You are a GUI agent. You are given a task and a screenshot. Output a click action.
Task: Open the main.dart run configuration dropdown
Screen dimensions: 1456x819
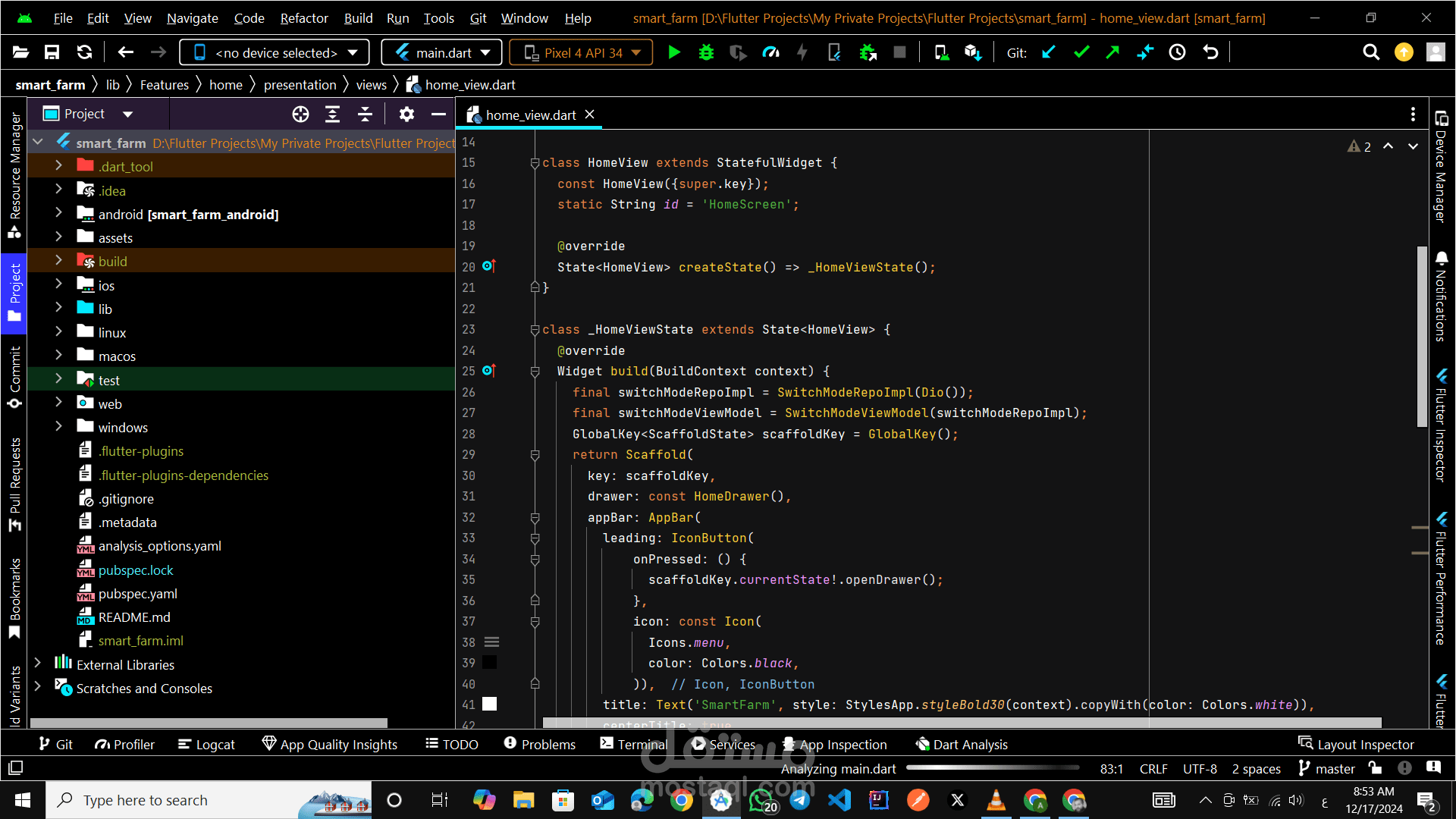pos(442,52)
